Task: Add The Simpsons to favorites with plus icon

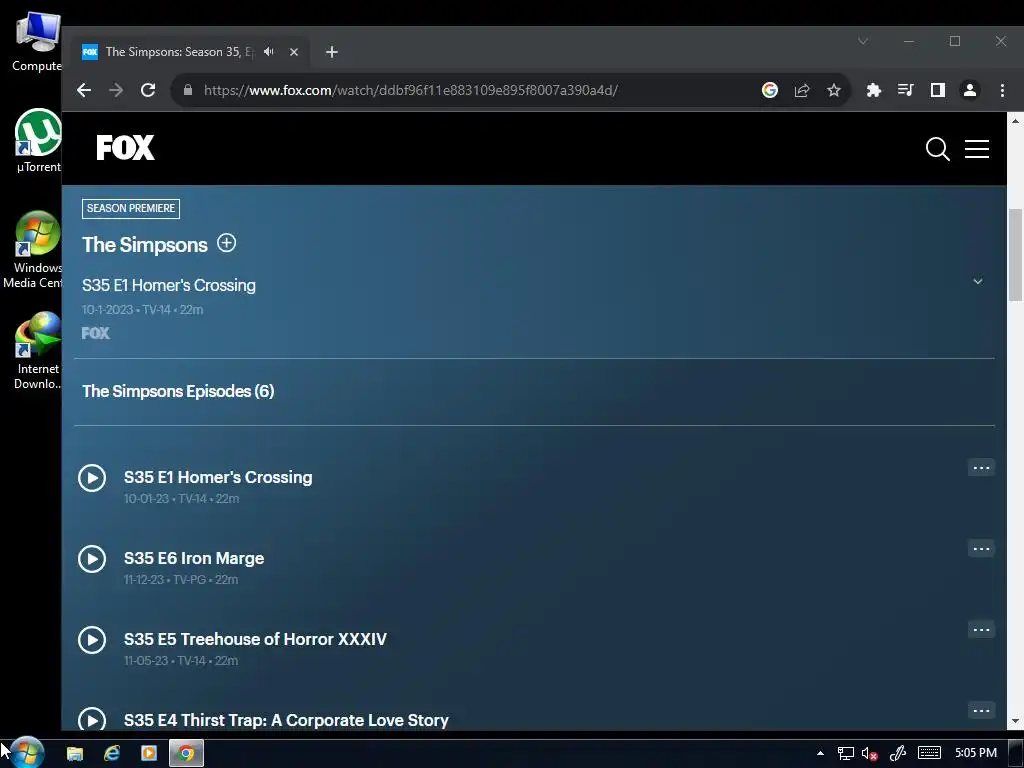Action: (x=227, y=243)
